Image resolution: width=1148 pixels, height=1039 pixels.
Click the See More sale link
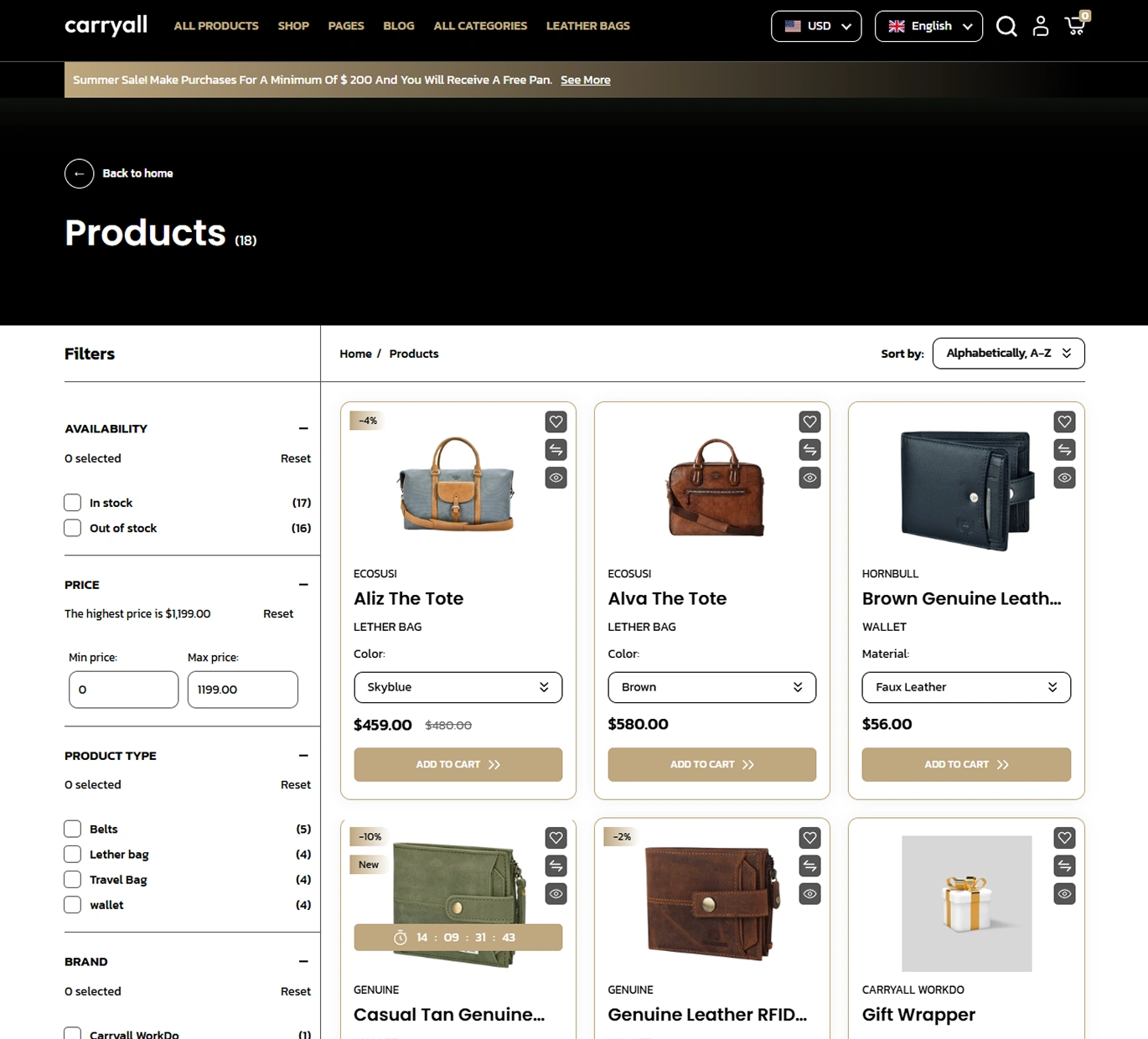click(585, 80)
